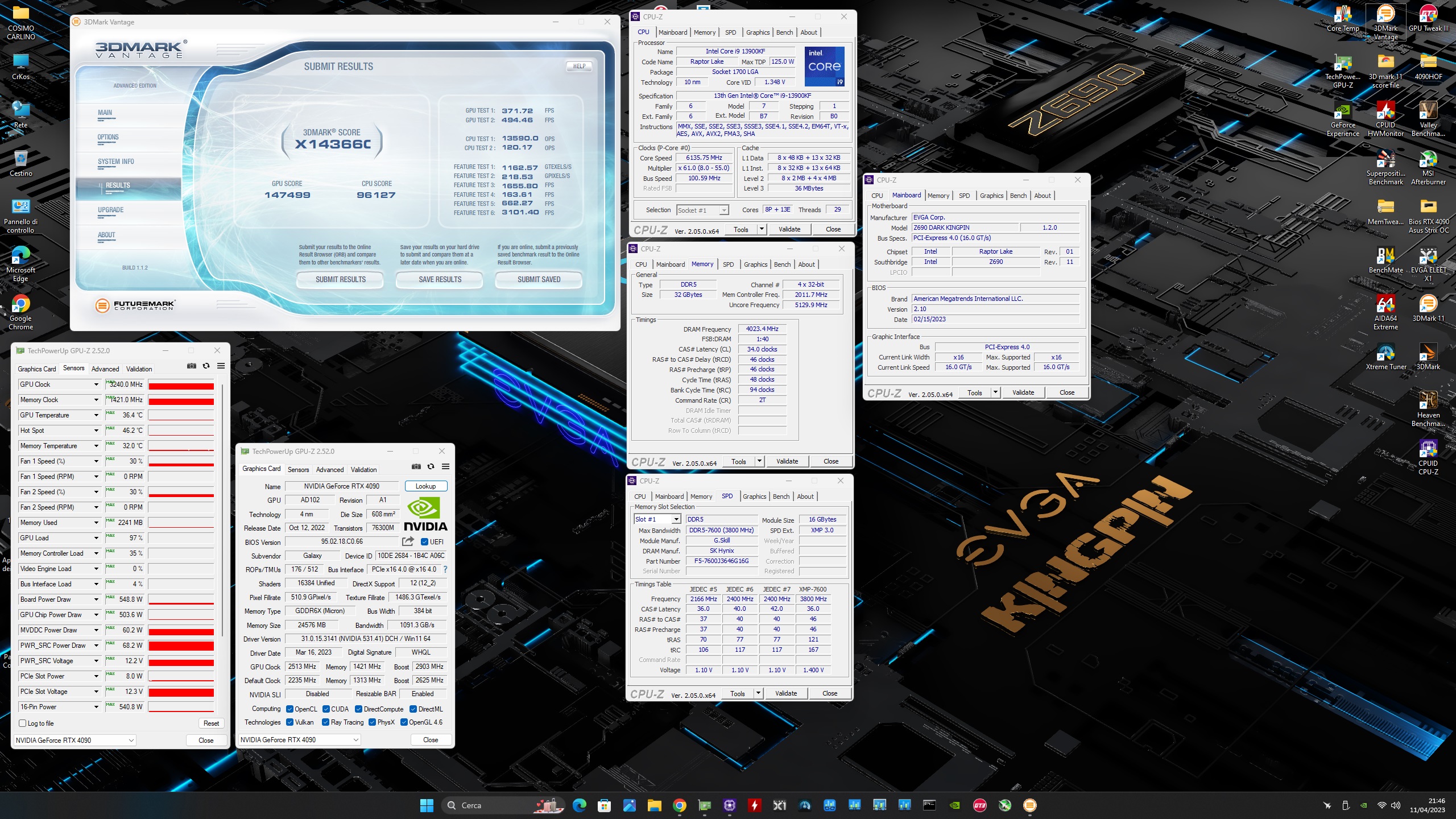Open AIDA64 Extreme desktop icon

(x=1385, y=313)
